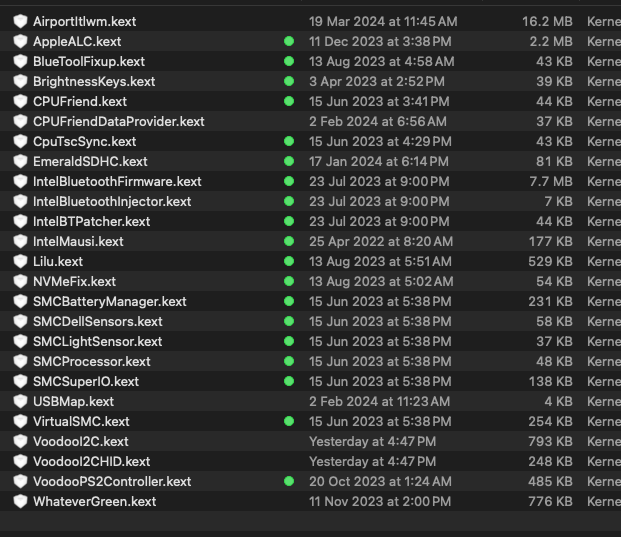Click the IntelMausi.kext icon
This screenshot has height=537, width=621.
(20, 241)
